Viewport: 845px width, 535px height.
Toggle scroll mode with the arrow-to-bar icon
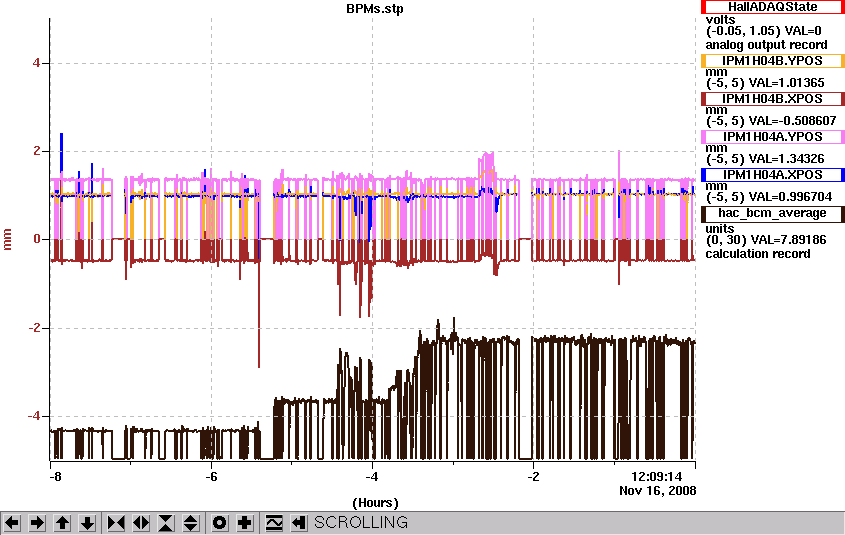(x=299, y=523)
